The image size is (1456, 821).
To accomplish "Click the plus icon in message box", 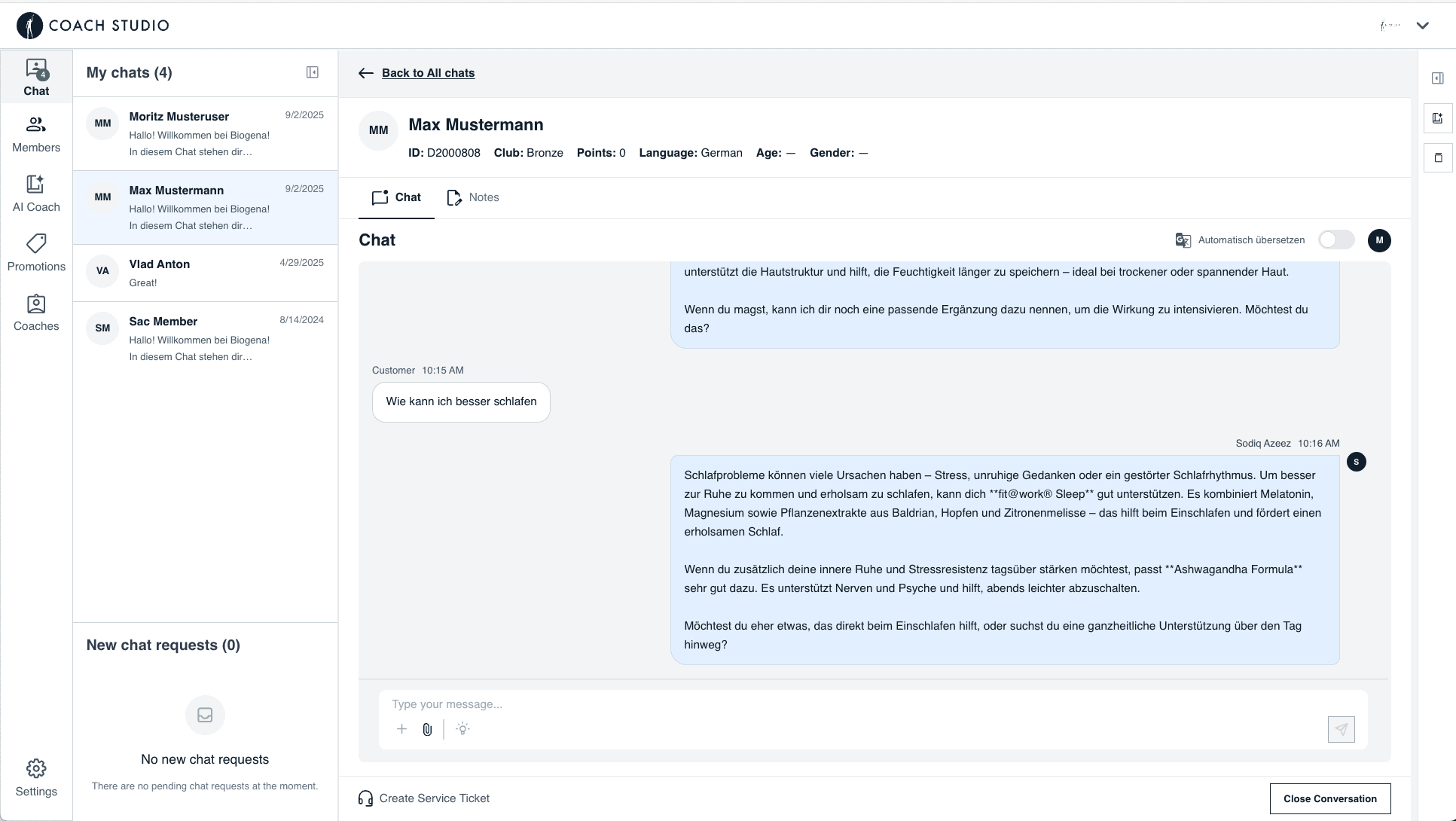I will [401, 729].
